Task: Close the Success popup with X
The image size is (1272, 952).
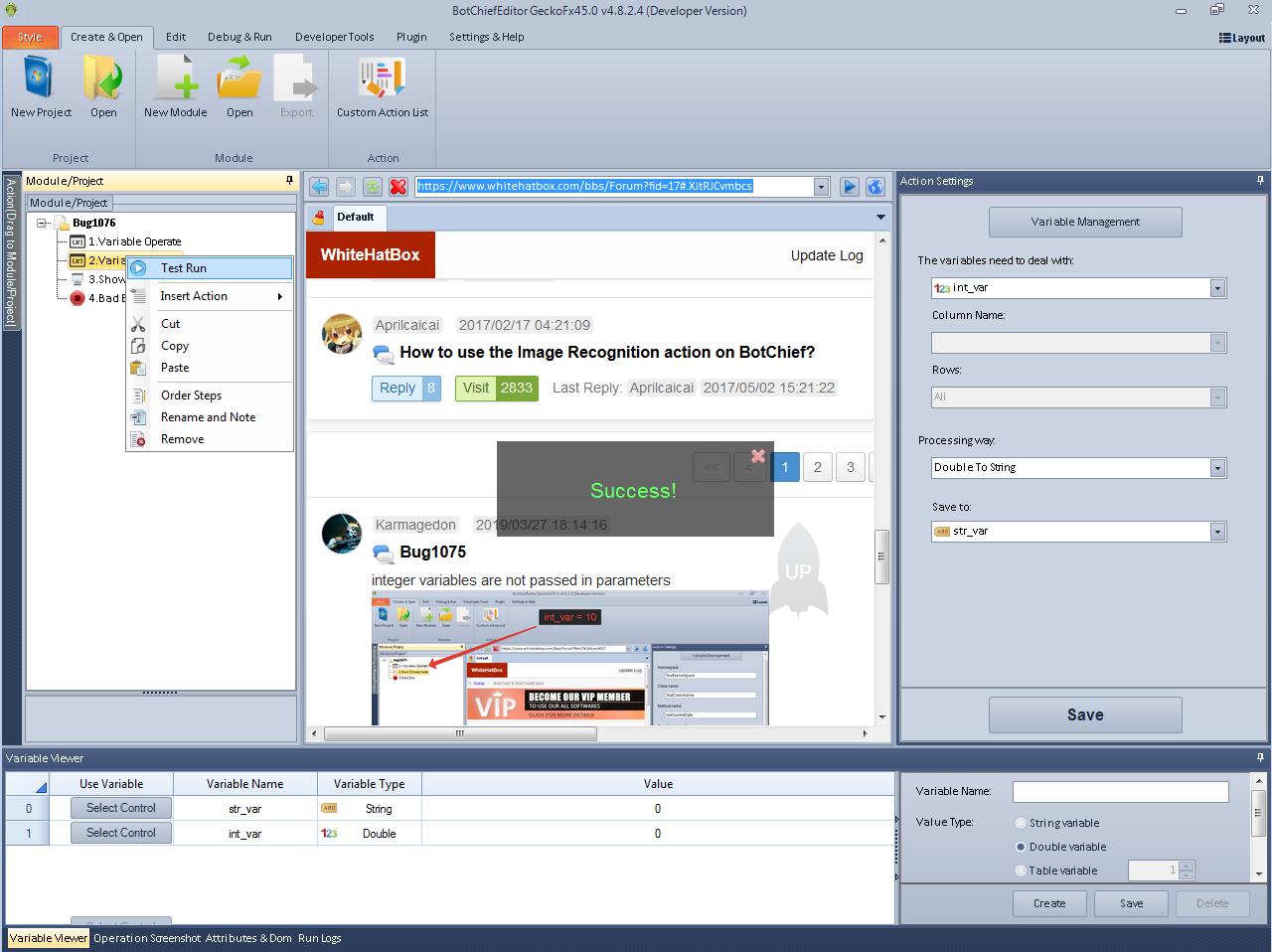Action: point(758,456)
